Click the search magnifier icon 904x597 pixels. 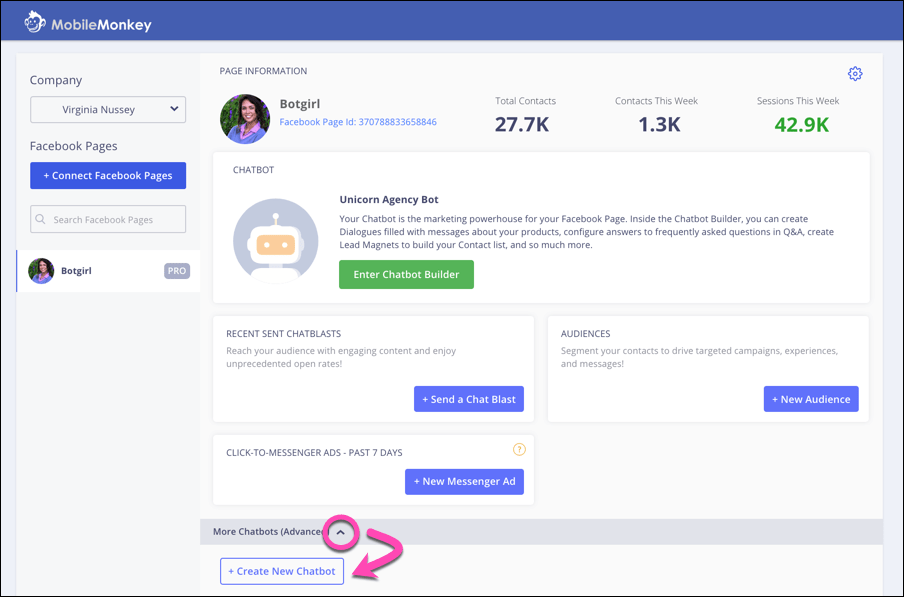(40, 220)
